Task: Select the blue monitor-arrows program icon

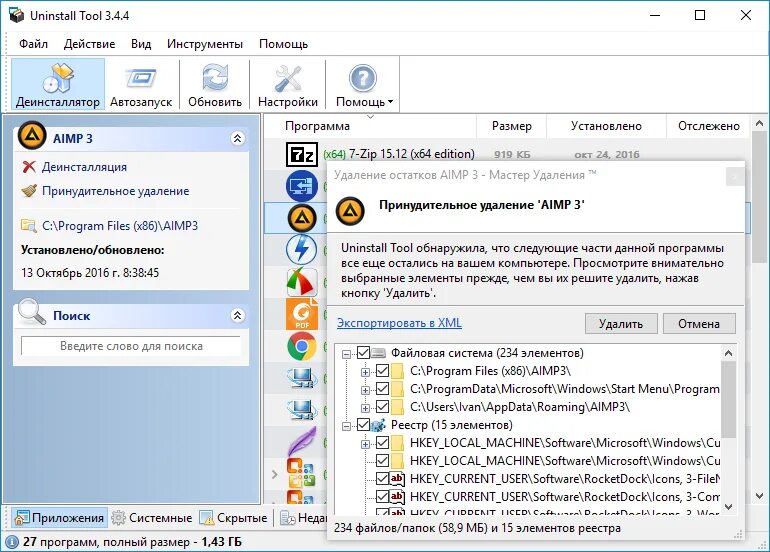Action: tap(302, 186)
